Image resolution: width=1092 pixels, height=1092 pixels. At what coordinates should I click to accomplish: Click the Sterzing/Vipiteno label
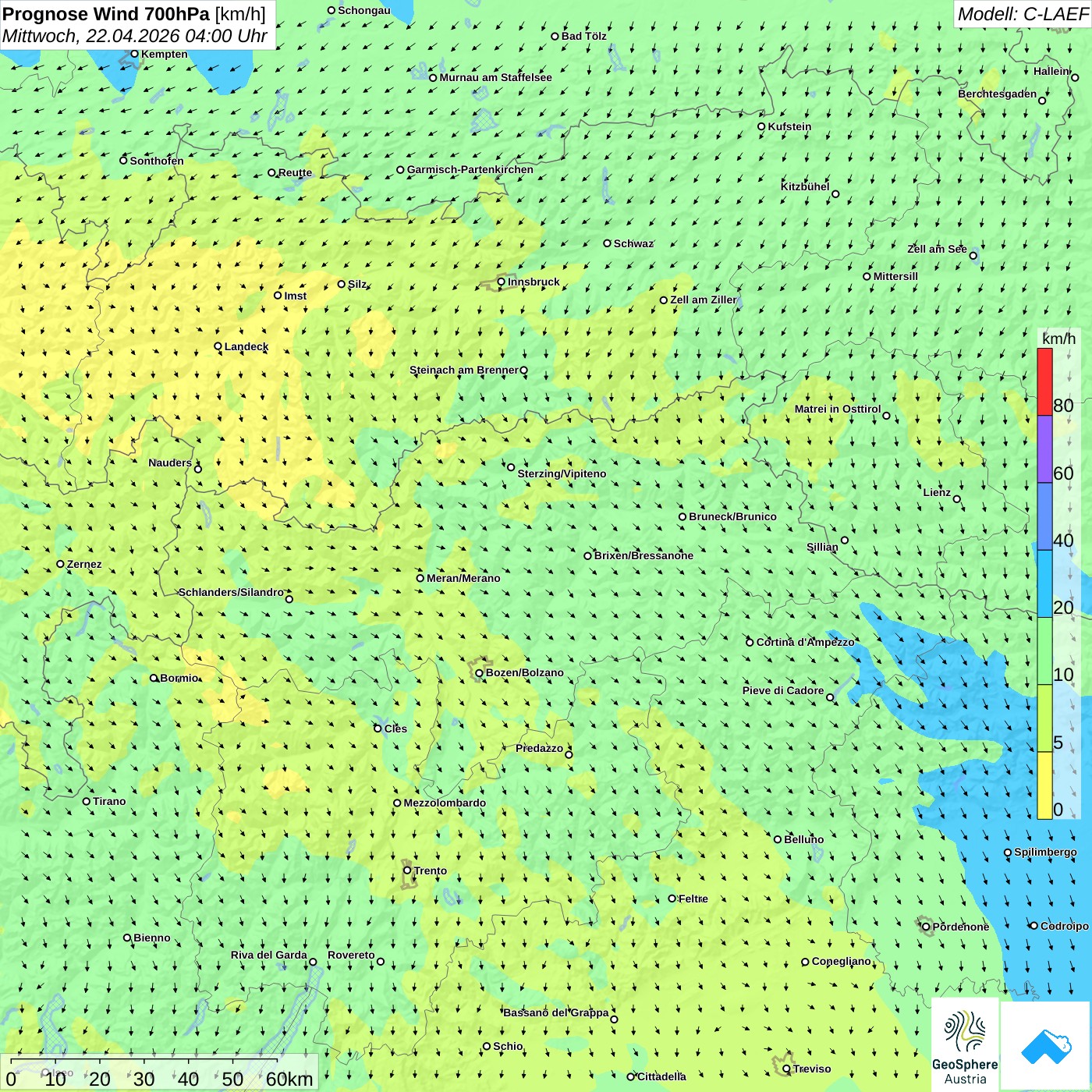point(562,473)
